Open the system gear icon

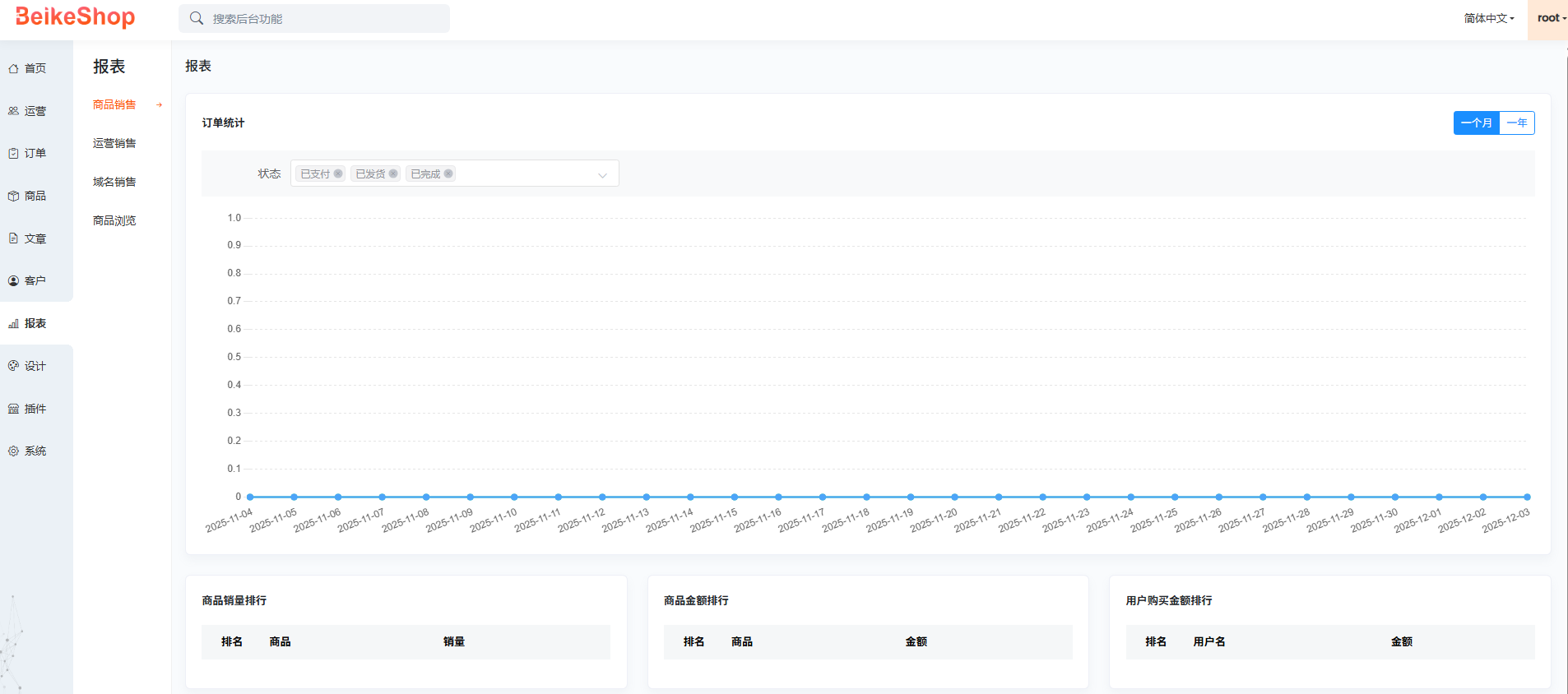coord(13,451)
